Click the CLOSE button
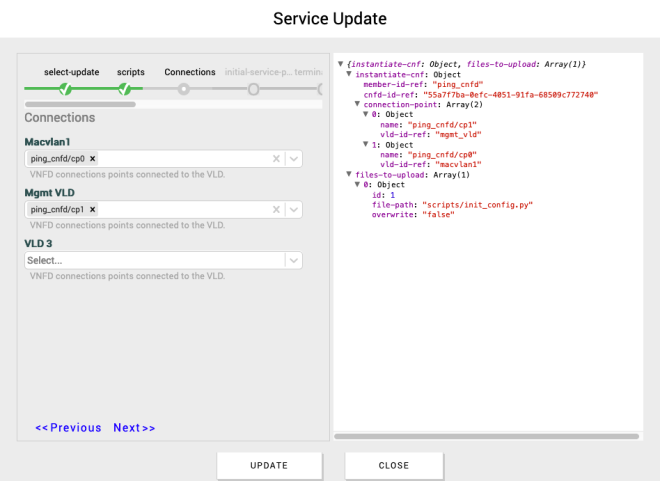660x481 pixels. point(393,465)
